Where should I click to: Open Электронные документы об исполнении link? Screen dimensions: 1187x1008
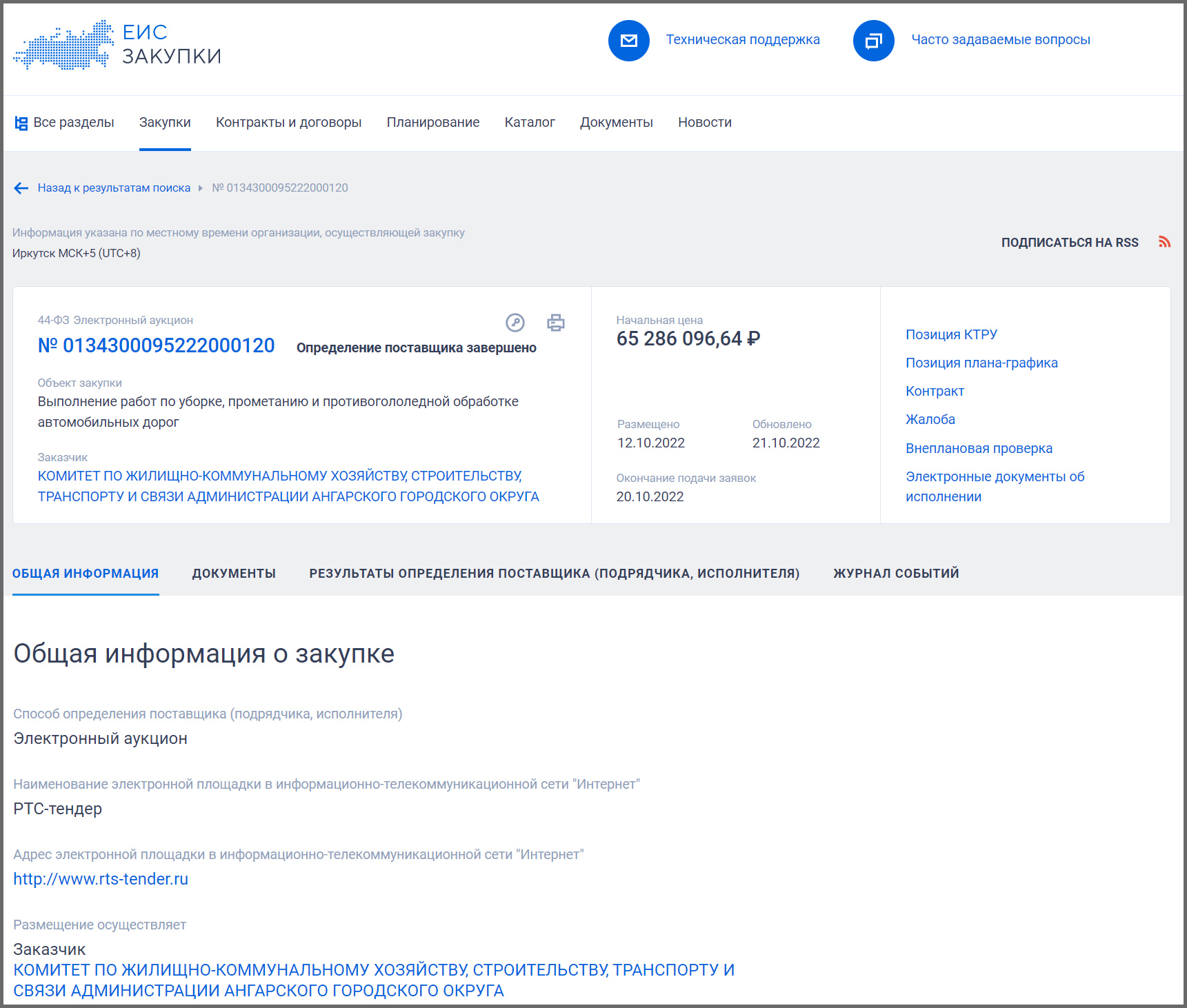[995, 486]
